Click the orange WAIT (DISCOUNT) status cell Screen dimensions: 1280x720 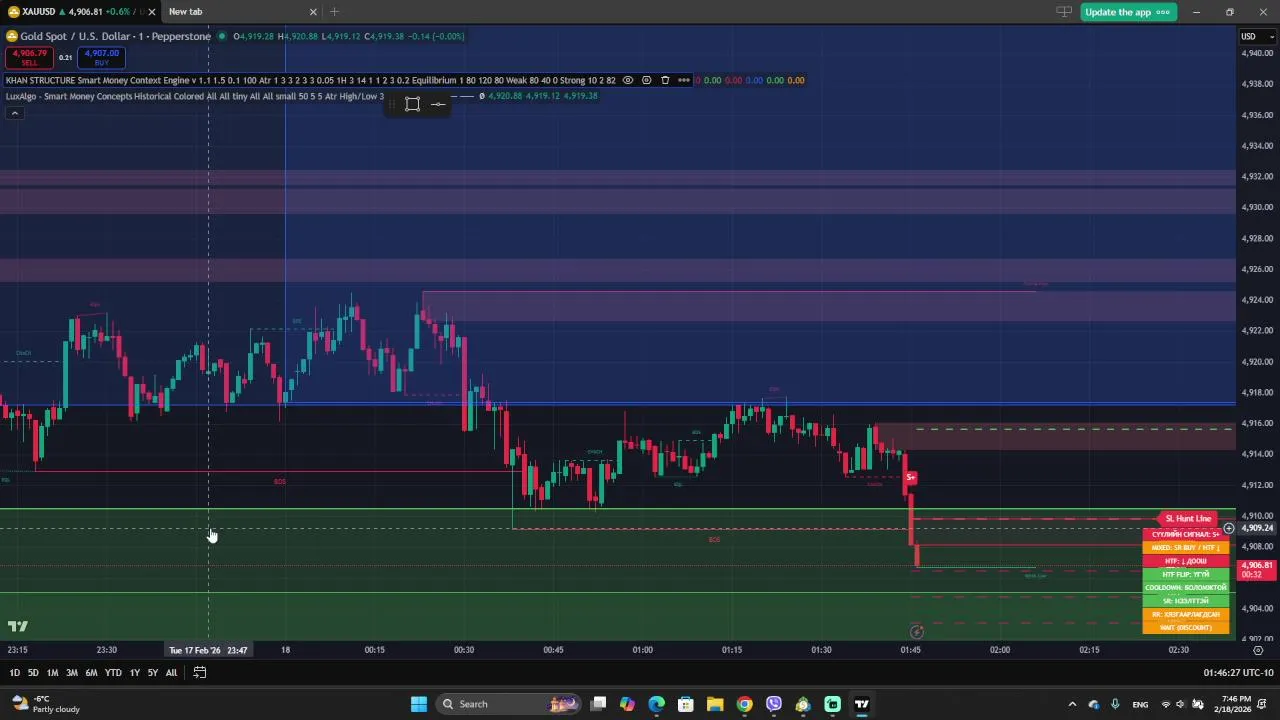tap(1186, 628)
